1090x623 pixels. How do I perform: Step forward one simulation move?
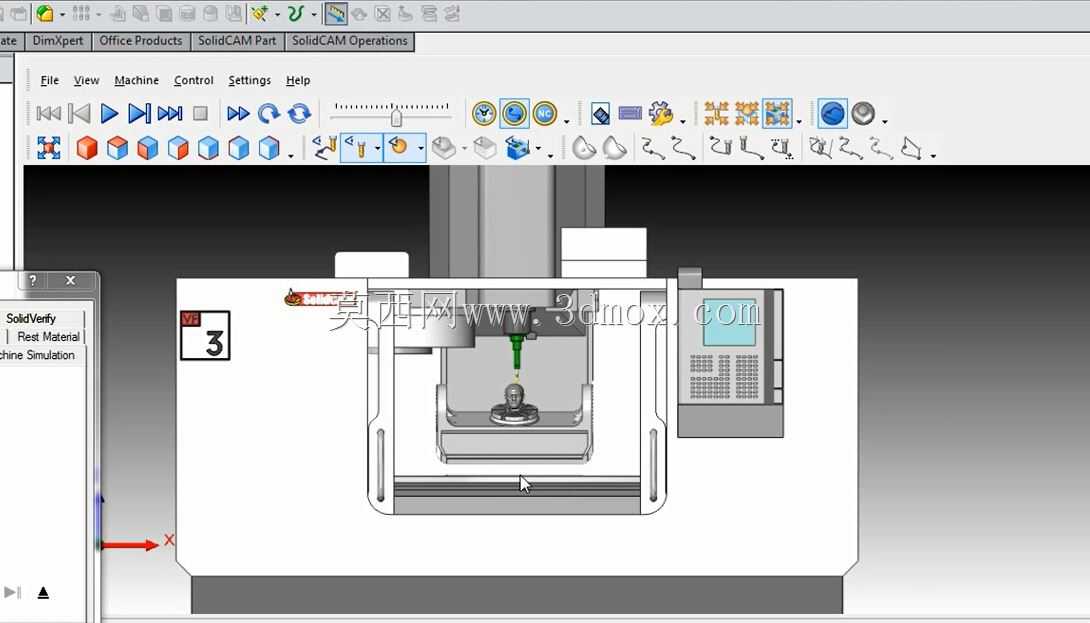(x=140, y=113)
